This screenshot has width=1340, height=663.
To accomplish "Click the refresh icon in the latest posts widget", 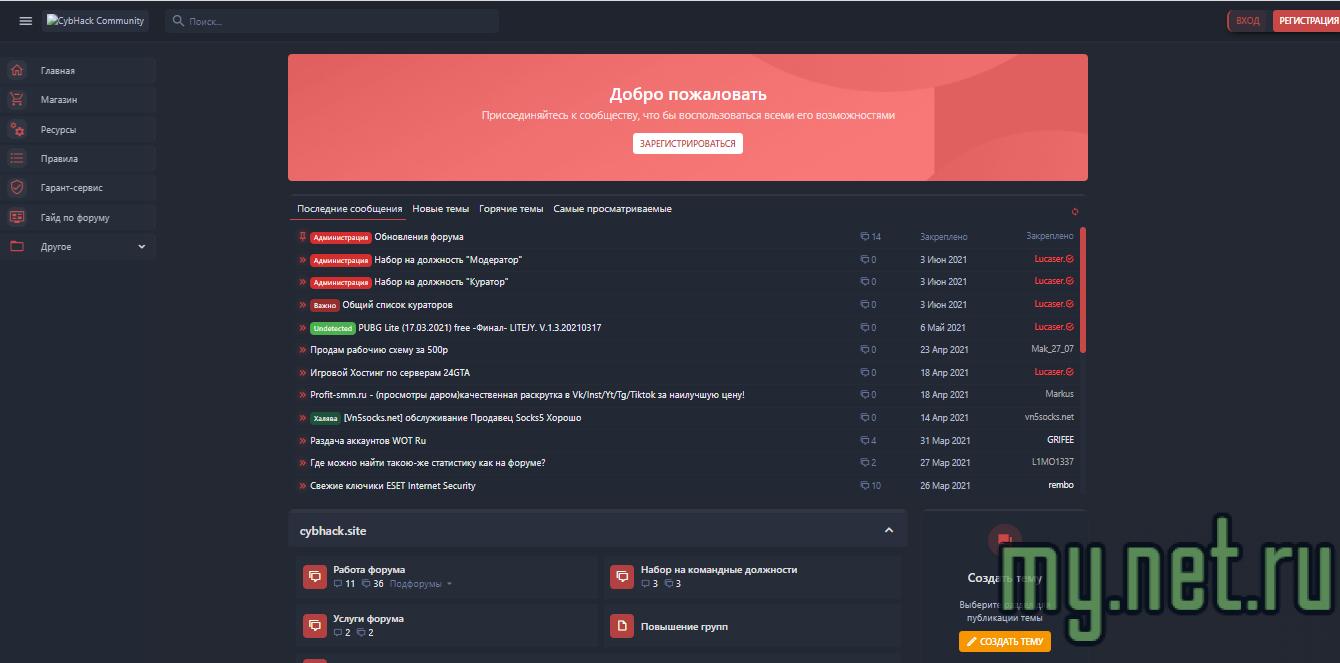I will 1075,211.
